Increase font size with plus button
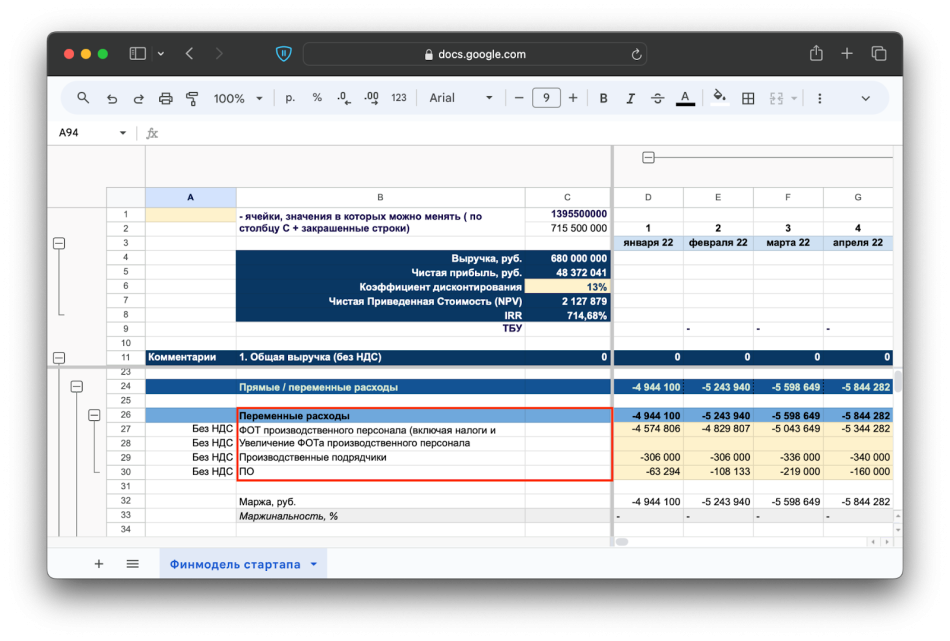The image size is (950, 641). pos(573,98)
